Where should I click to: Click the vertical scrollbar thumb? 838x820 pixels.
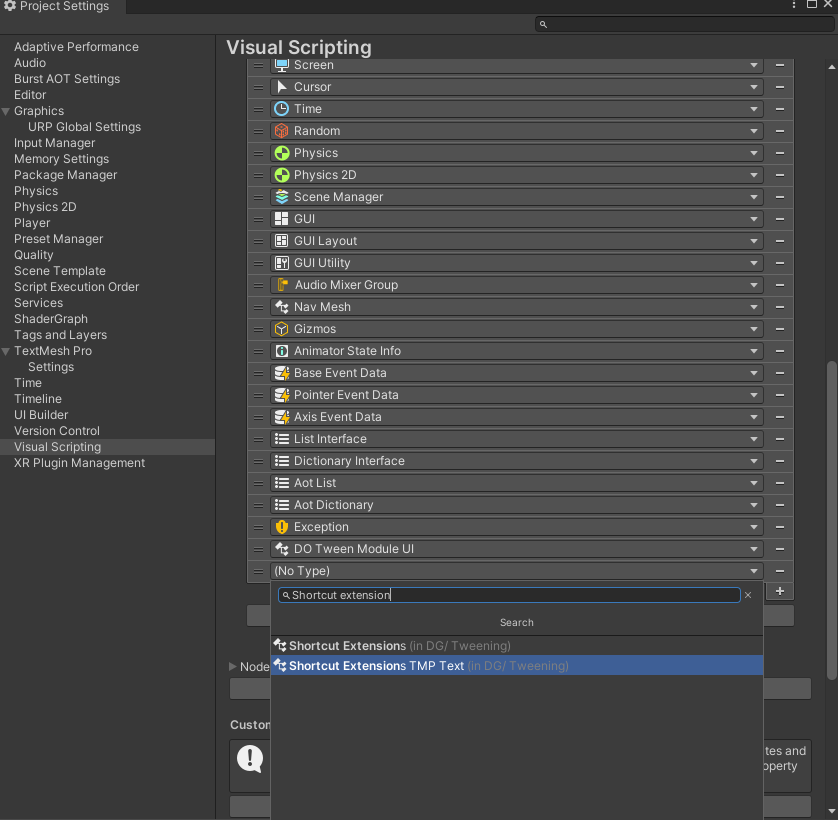831,521
